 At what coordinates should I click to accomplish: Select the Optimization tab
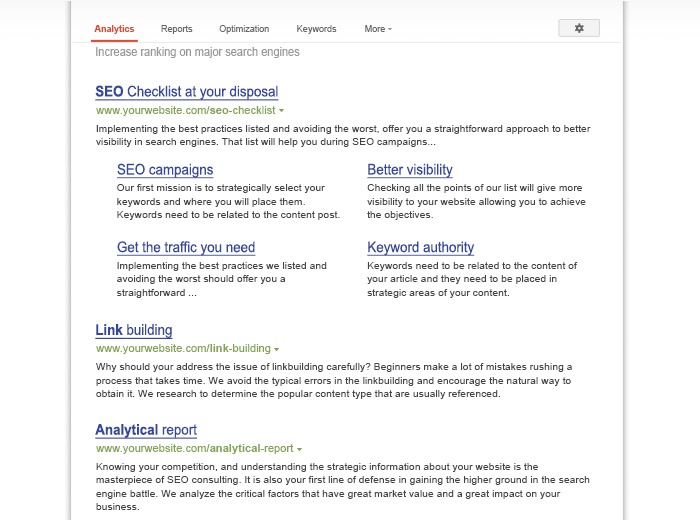click(x=244, y=29)
